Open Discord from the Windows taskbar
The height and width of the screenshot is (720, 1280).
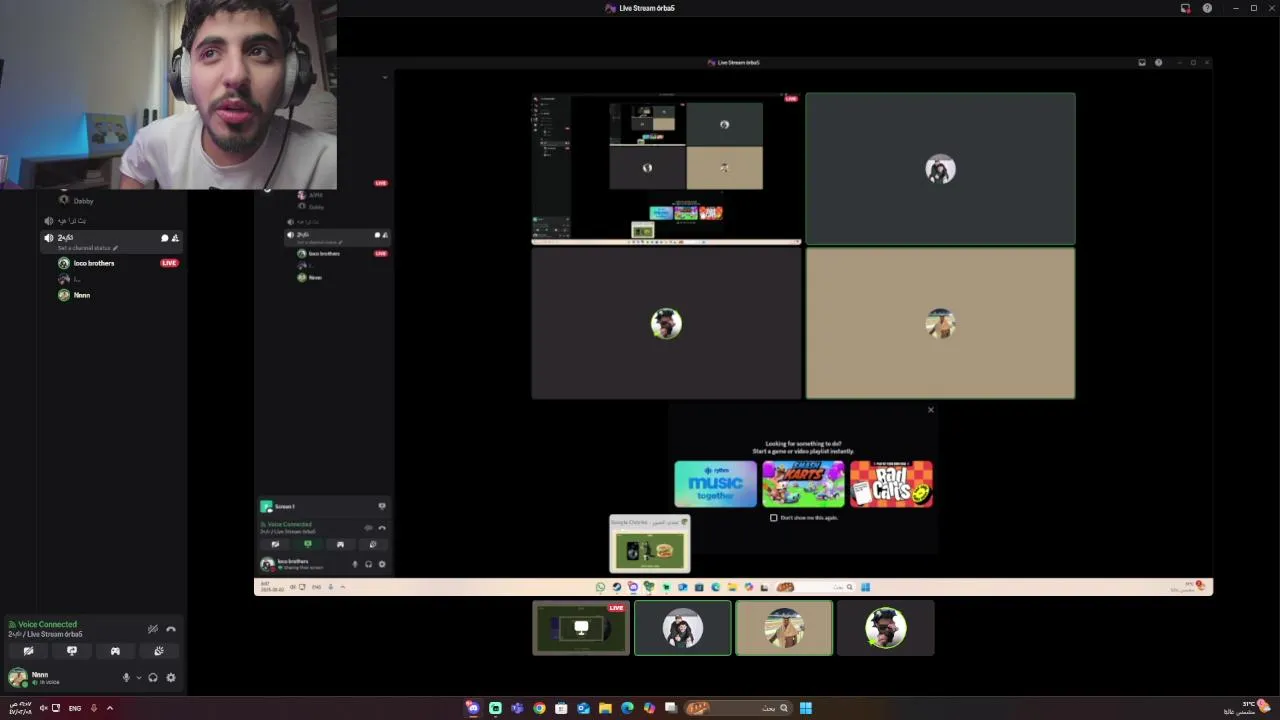click(x=472, y=708)
